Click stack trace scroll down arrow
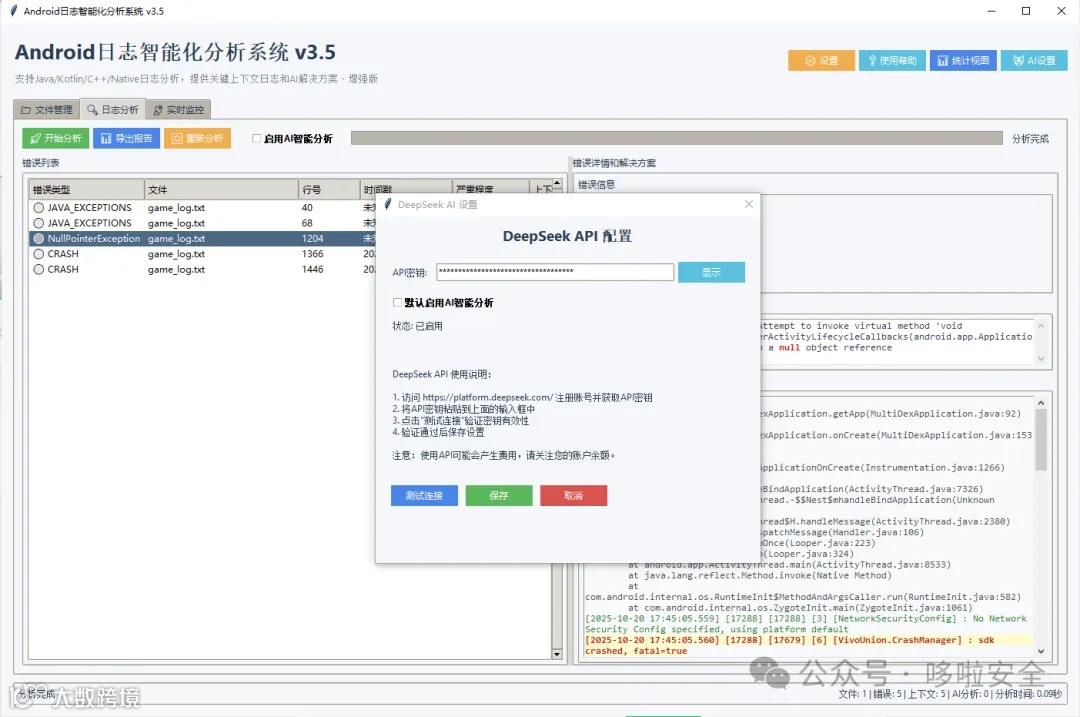The width and height of the screenshot is (1080, 717). pos(1041,651)
